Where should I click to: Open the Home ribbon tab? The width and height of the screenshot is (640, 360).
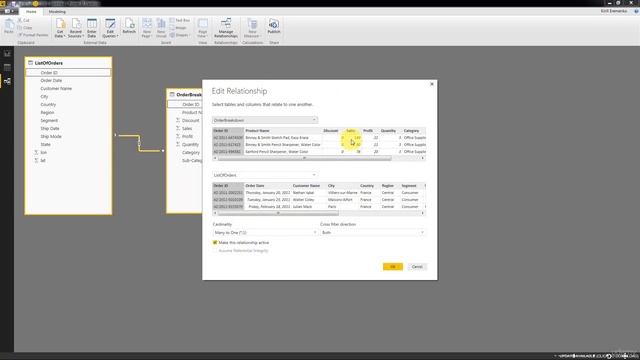pos(31,12)
